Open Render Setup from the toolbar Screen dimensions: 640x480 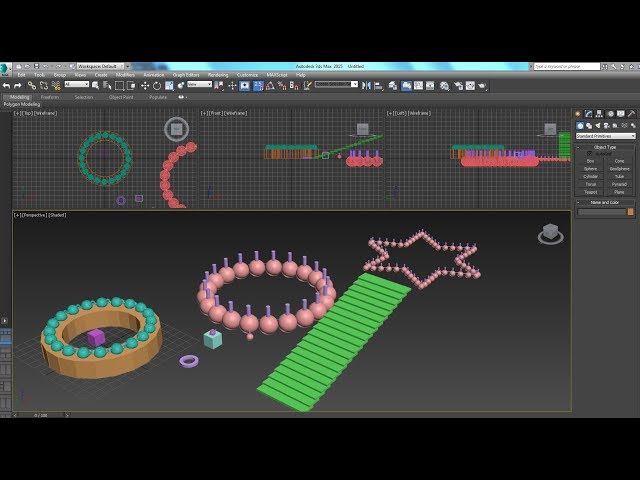(458, 86)
